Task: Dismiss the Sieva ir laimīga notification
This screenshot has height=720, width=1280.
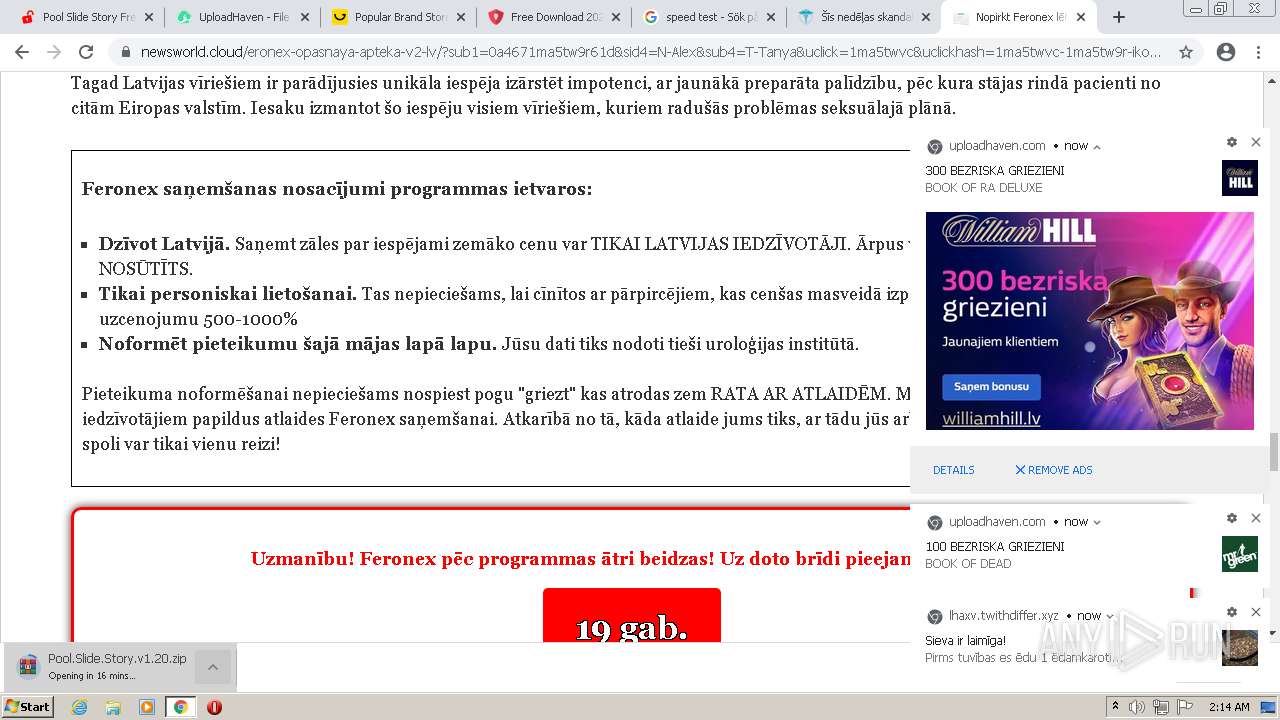Action: pos(1256,612)
